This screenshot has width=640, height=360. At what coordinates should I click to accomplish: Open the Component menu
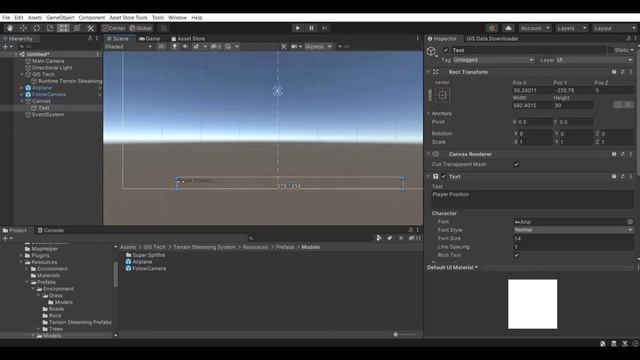[91, 18]
